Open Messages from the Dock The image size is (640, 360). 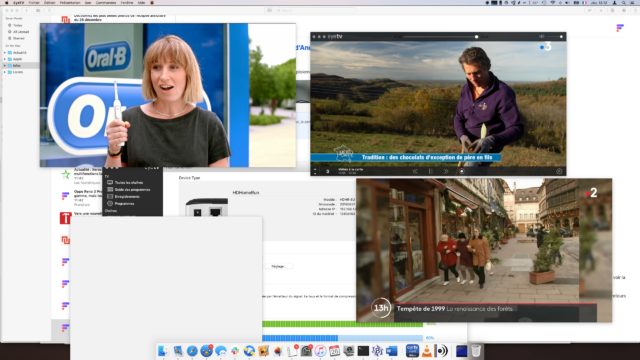click(x=221, y=351)
